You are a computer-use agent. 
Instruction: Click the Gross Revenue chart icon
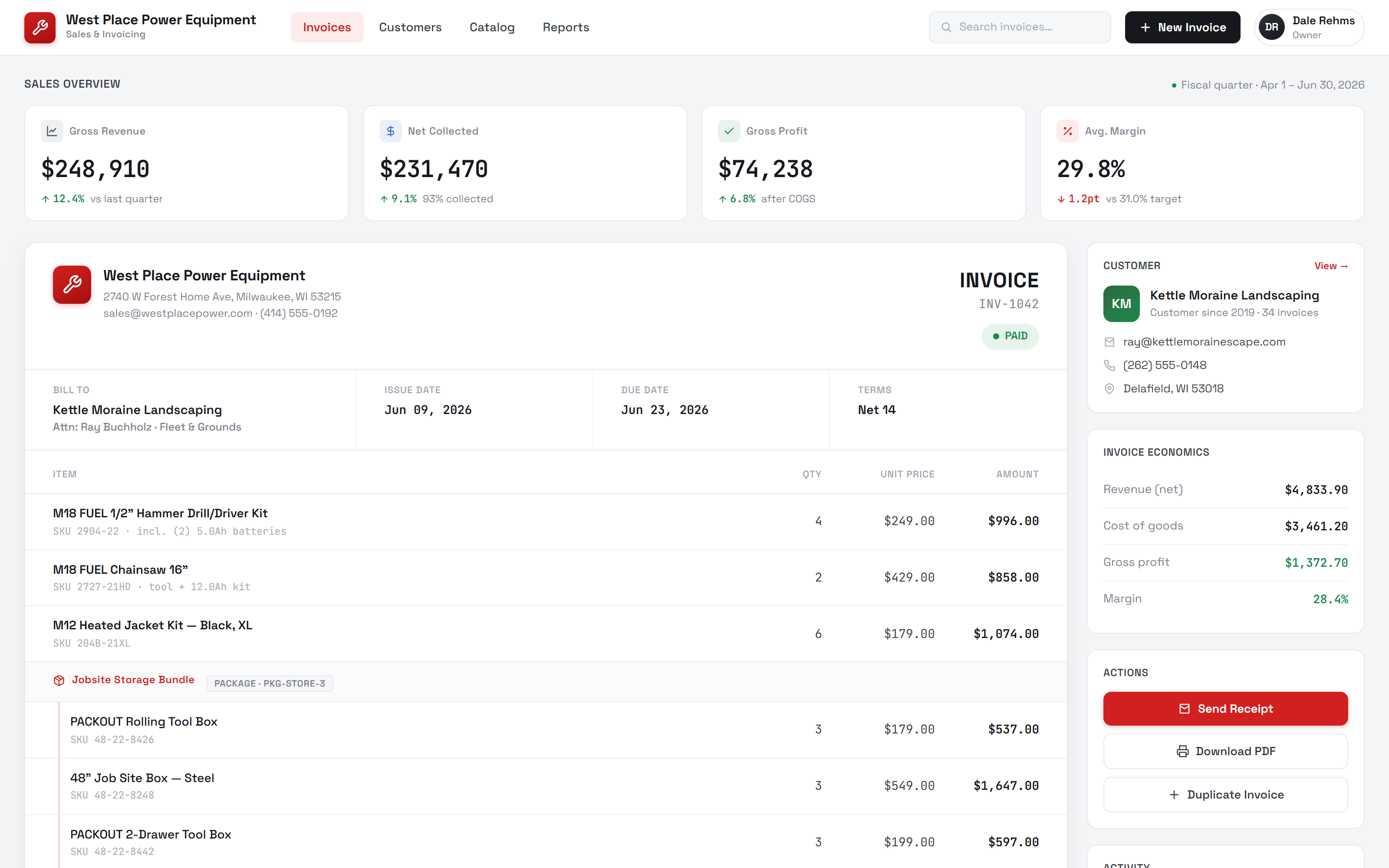pyautogui.click(x=52, y=131)
